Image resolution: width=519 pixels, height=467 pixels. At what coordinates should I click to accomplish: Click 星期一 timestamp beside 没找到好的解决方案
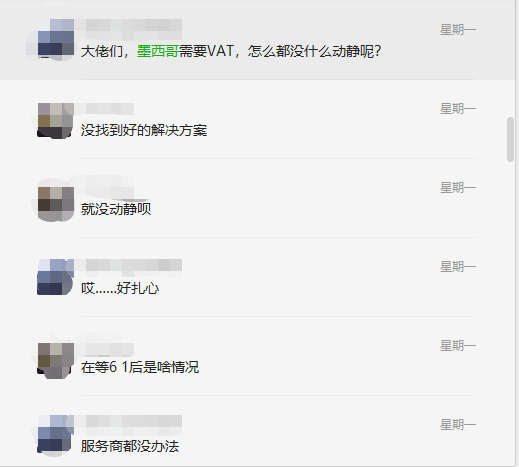coord(458,109)
